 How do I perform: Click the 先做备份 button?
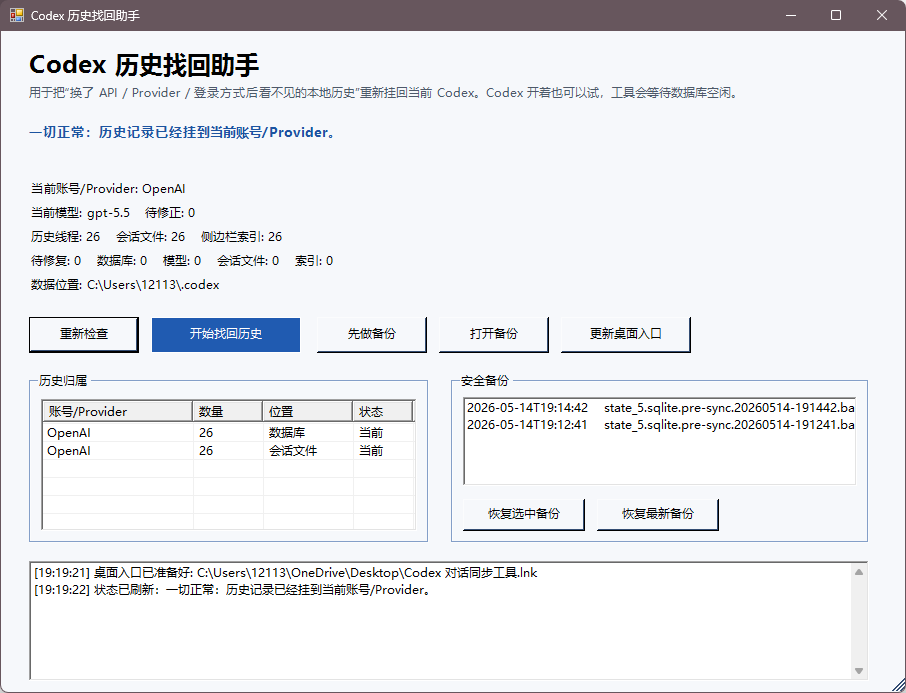point(372,334)
